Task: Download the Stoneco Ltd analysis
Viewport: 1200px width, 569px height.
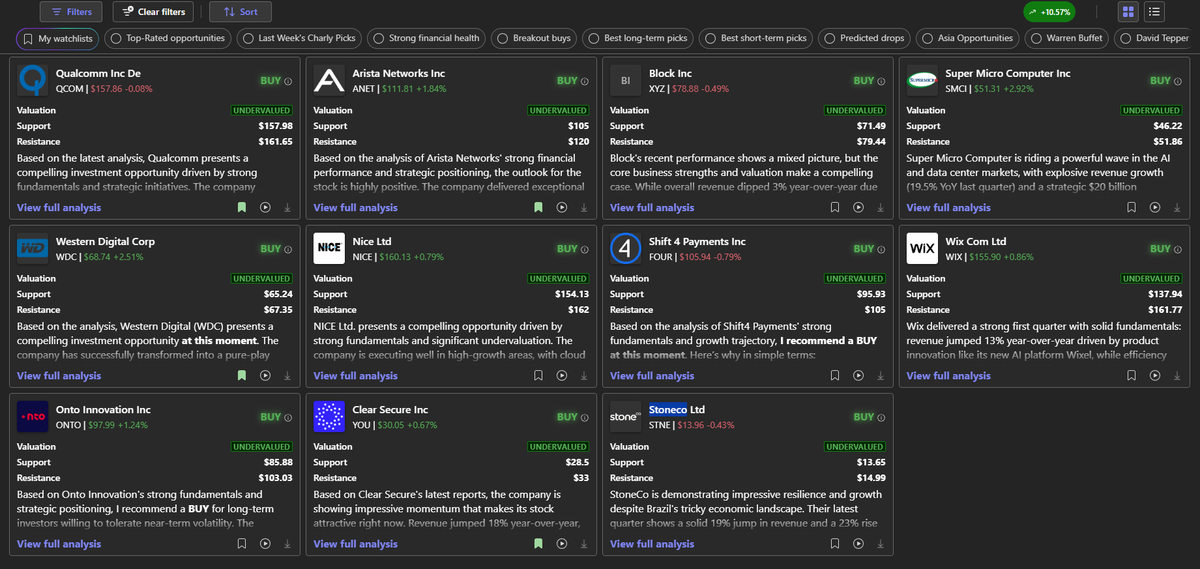Action: (880, 544)
